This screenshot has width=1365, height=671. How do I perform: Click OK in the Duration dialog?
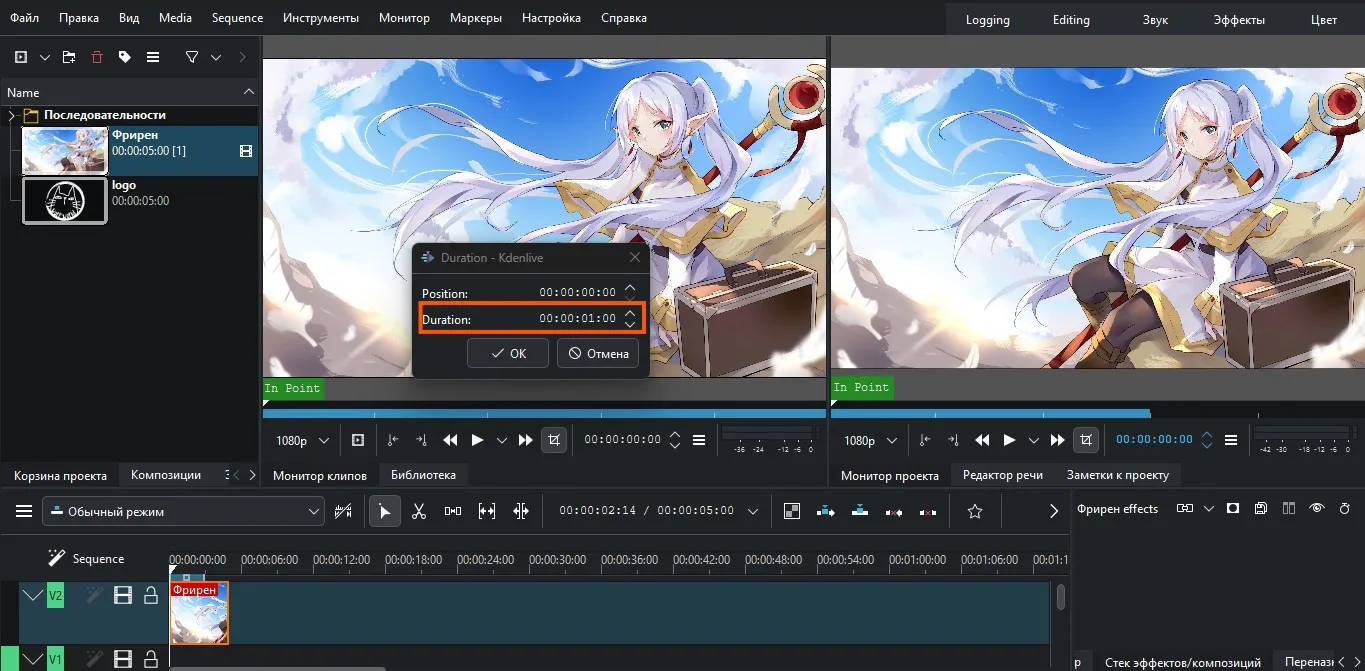507,353
